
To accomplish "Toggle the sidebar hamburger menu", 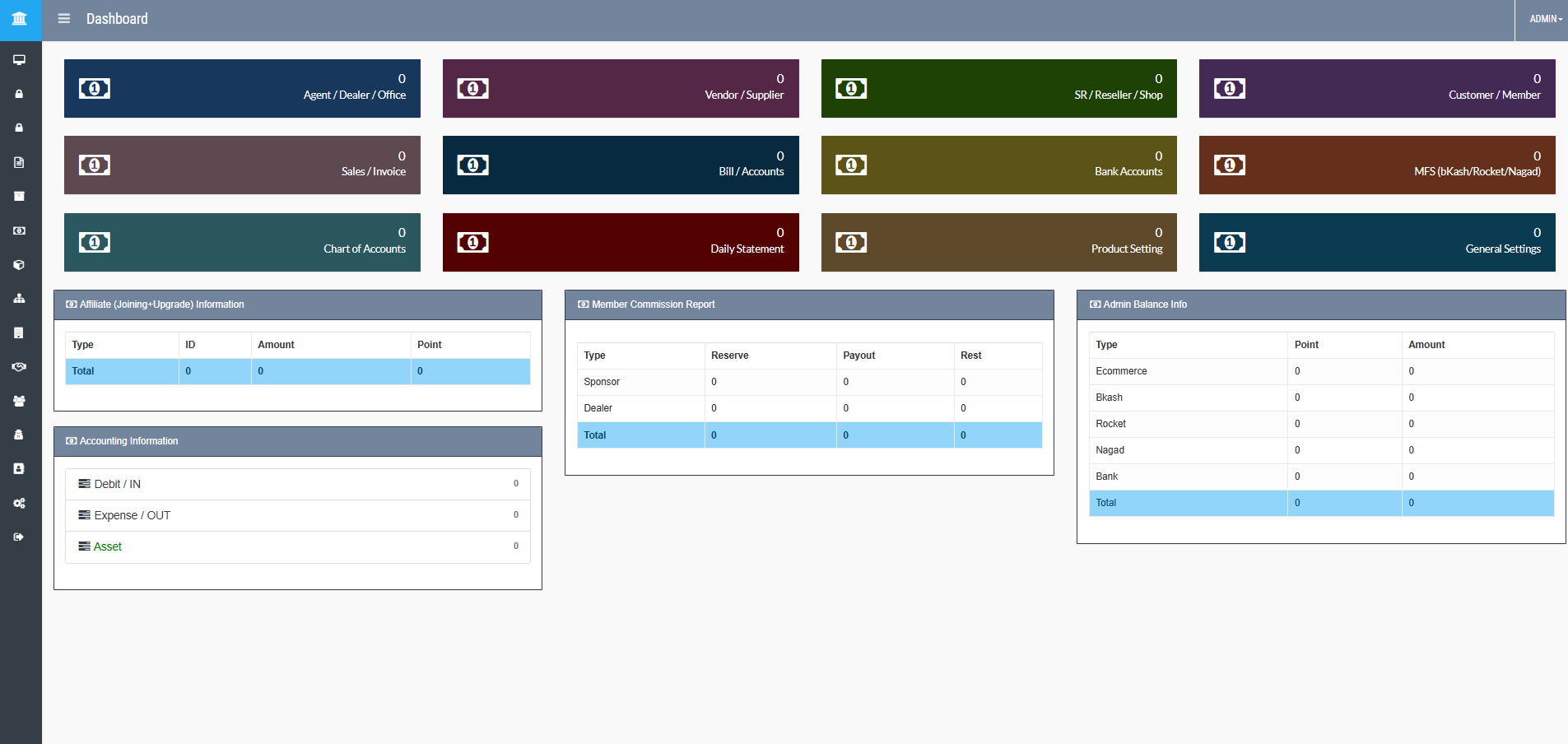I will click(63, 19).
